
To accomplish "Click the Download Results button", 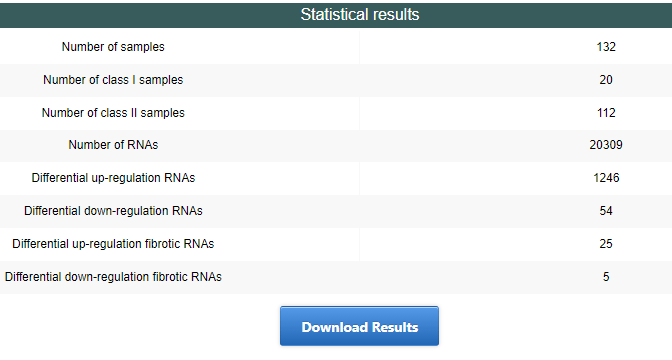I will (x=359, y=326).
